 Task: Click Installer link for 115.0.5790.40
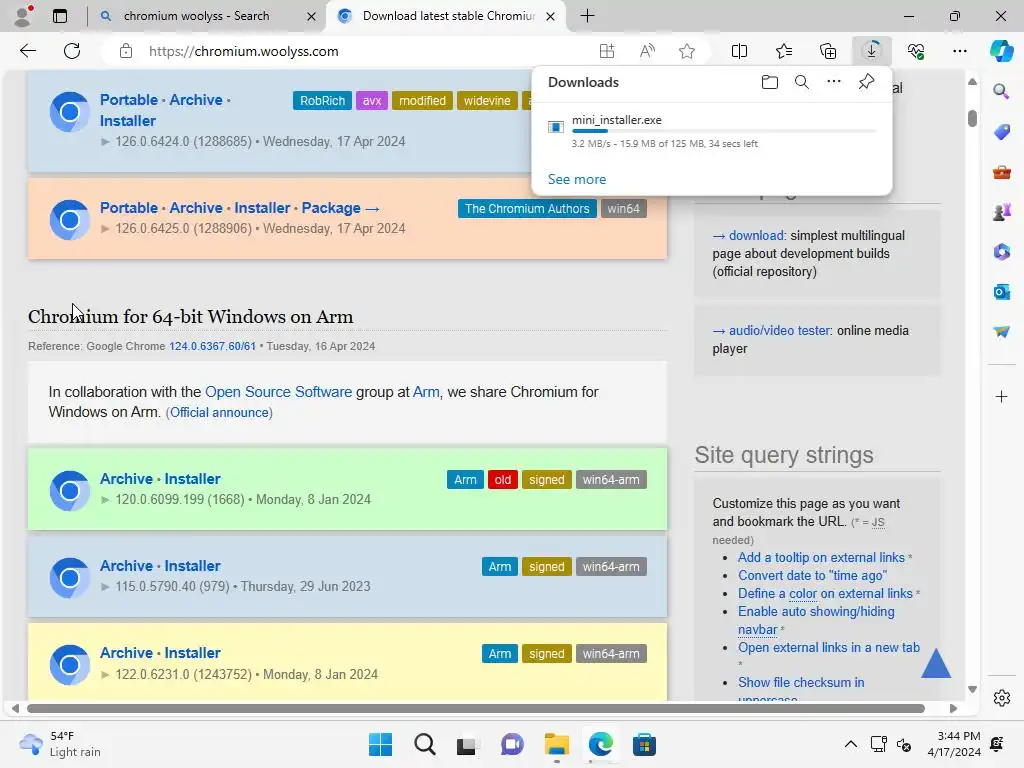[192, 566]
